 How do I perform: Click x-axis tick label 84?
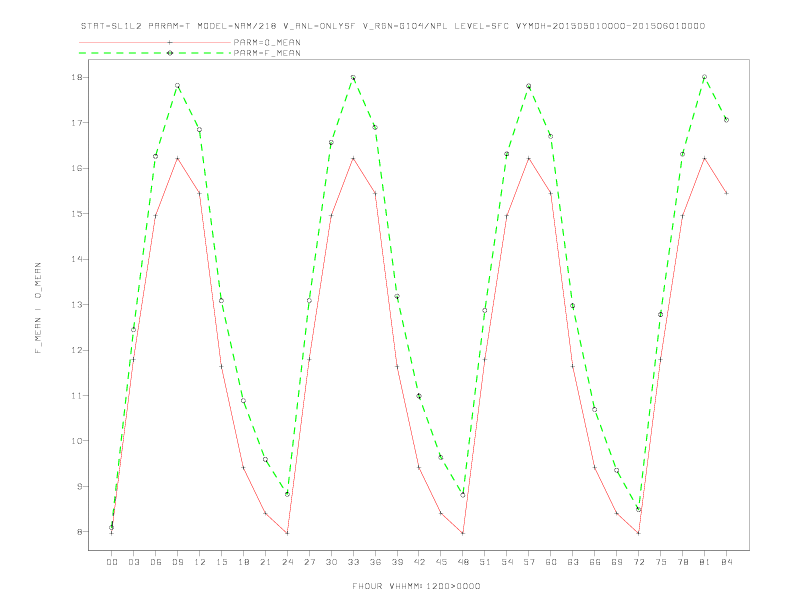point(727,562)
